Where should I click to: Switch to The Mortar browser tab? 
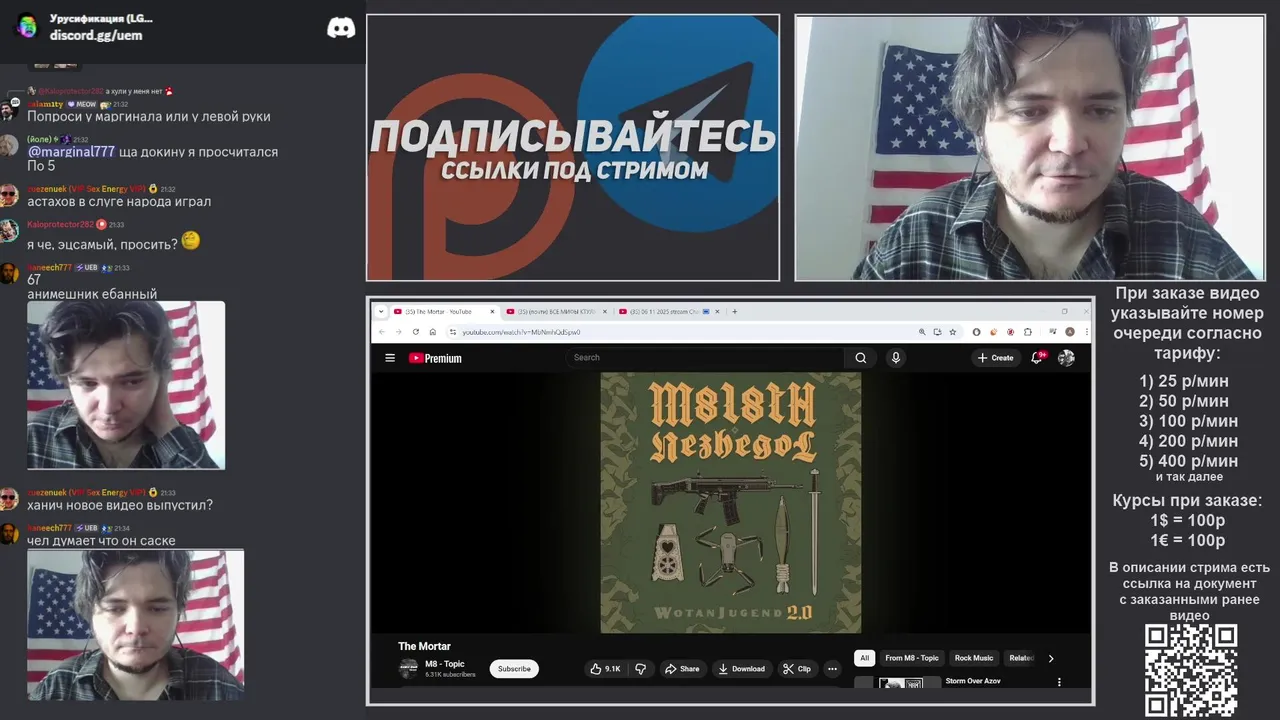[x=442, y=311]
